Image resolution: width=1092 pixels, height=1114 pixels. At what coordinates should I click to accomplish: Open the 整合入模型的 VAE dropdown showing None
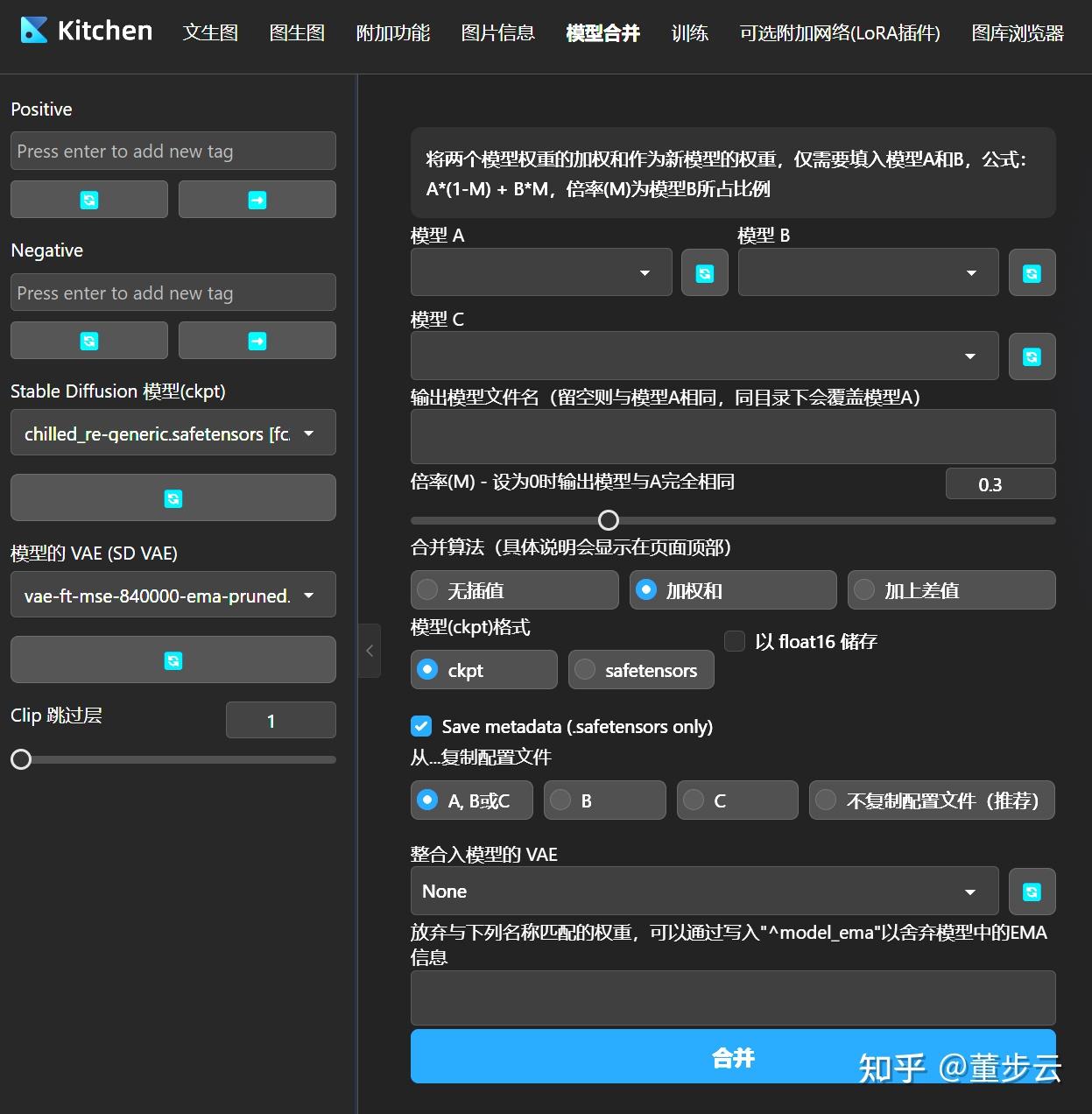[704, 891]
